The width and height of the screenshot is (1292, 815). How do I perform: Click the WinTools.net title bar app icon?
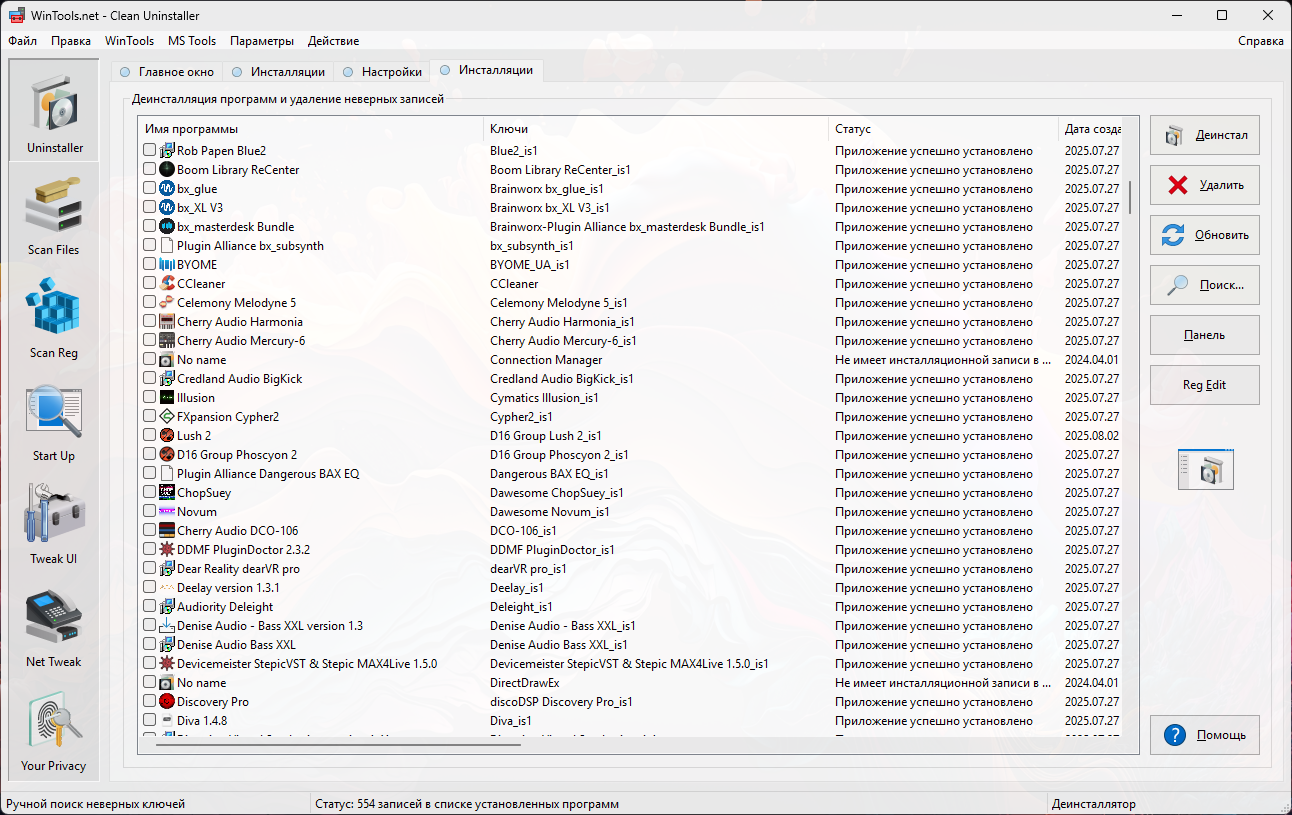pos(15,15)
